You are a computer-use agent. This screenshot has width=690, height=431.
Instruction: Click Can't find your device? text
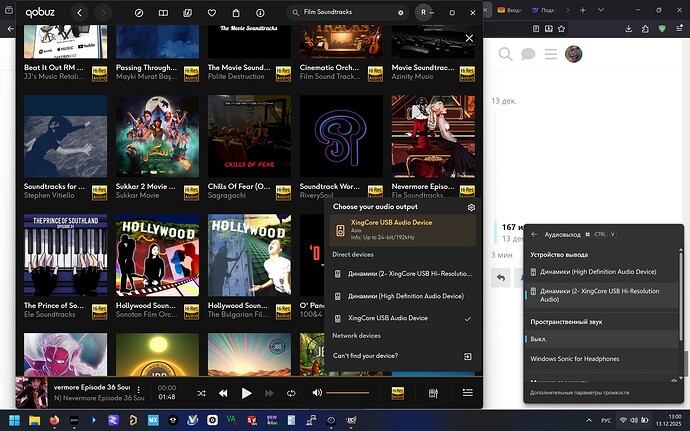365,356
